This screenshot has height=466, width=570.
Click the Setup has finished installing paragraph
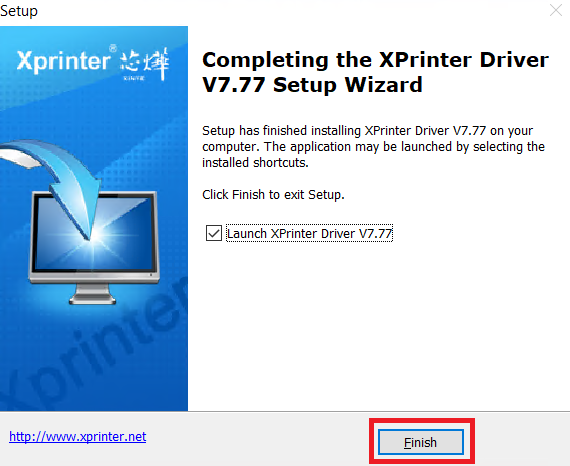point(373,146)
